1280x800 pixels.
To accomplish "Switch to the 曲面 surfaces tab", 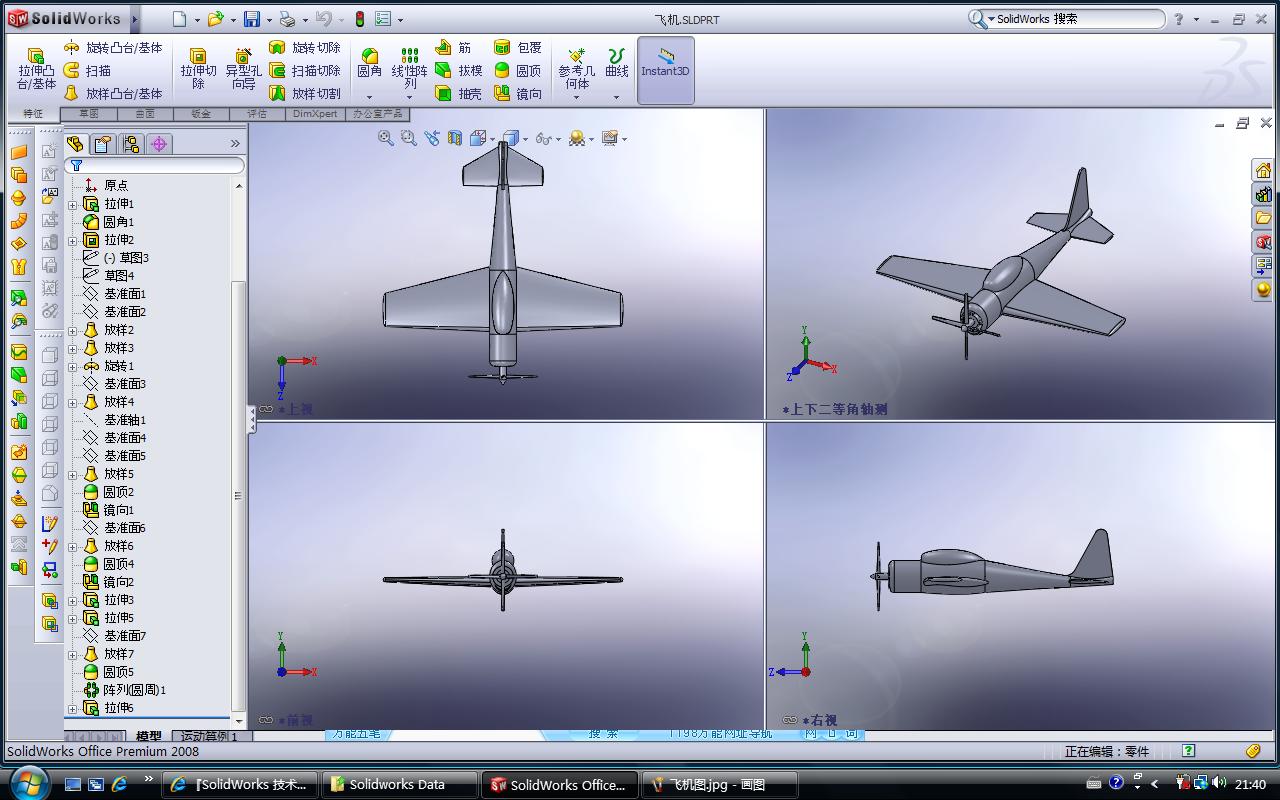I will coord(145,114).
